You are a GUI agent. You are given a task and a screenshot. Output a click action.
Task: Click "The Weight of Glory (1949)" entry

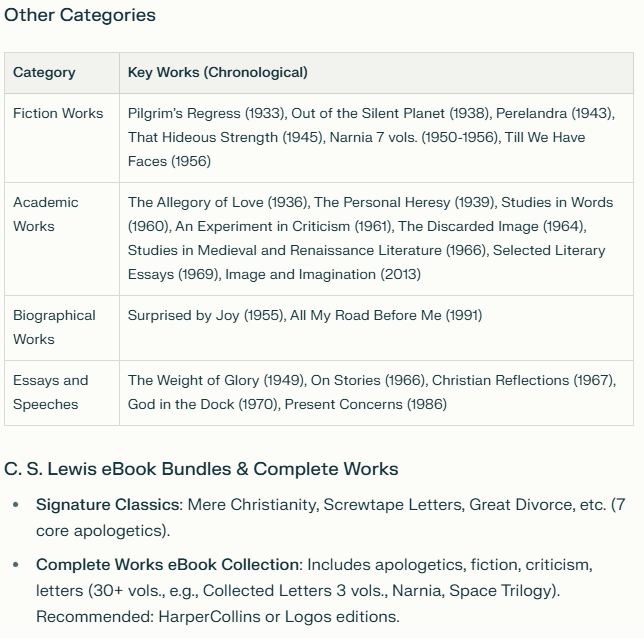[215, 380]
